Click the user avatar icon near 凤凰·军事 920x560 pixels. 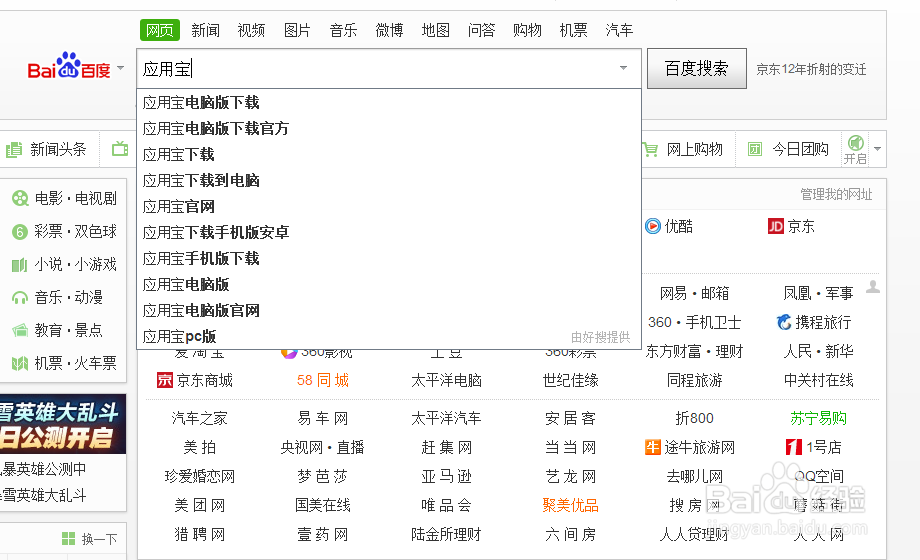coord(874,286)
